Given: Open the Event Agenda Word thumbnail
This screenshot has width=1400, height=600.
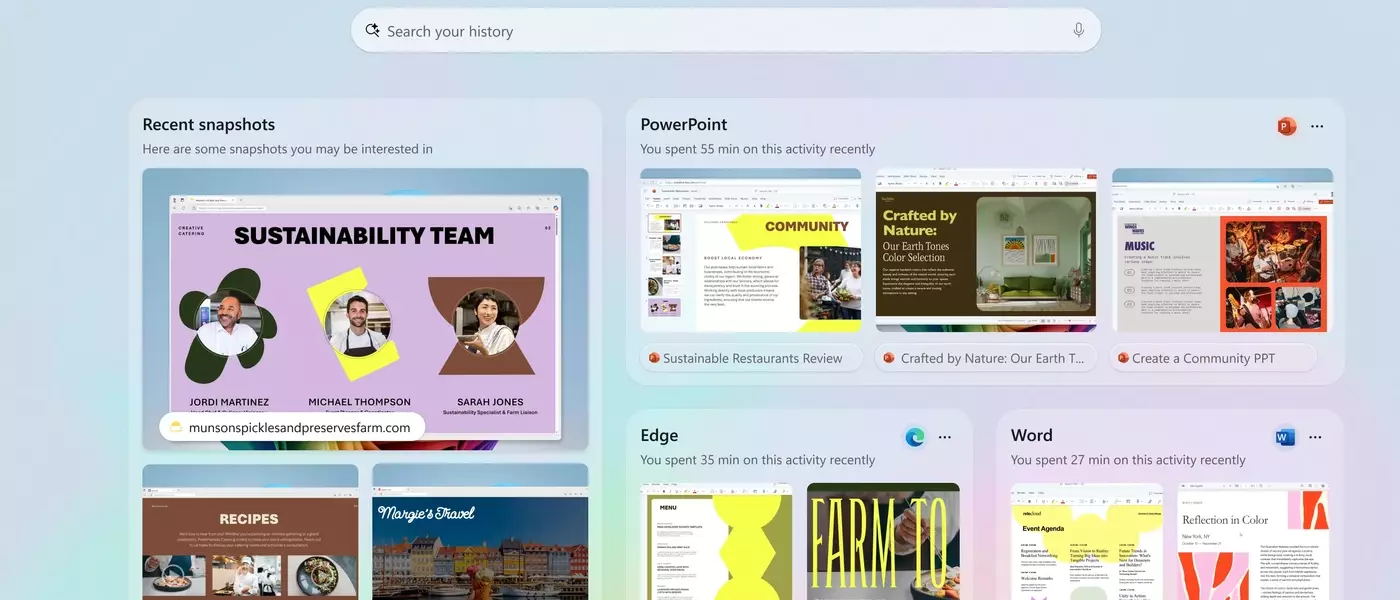Looking at the screenshot, I should pyautogui.click(x=1086, y=541).
